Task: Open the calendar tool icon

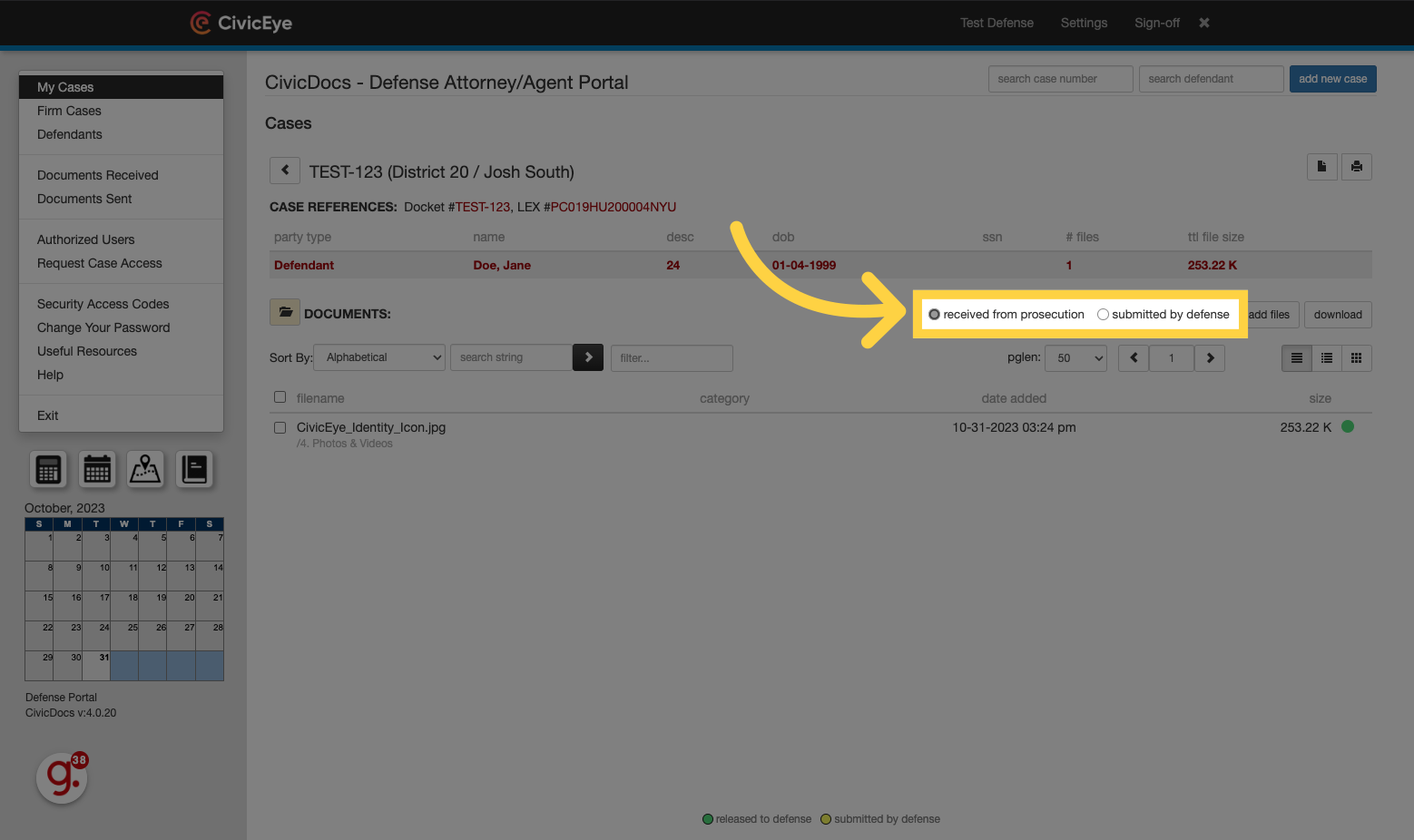Action: pos(97,469)
